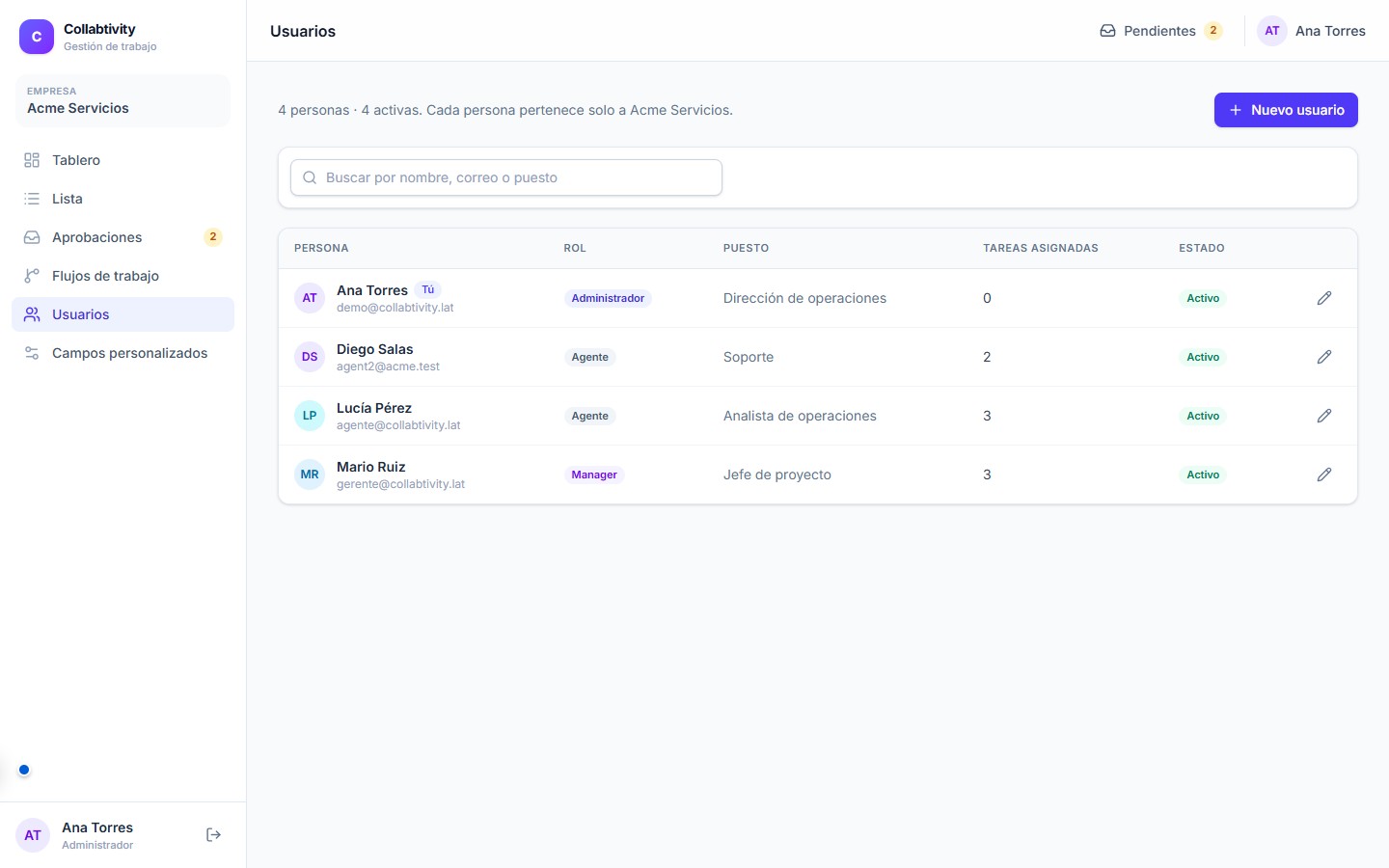Image resolution: width=1389 pixels, height=868 pixels.
Task: Edit Diego Salas with the pencil icon
Action: (1324, 357)
